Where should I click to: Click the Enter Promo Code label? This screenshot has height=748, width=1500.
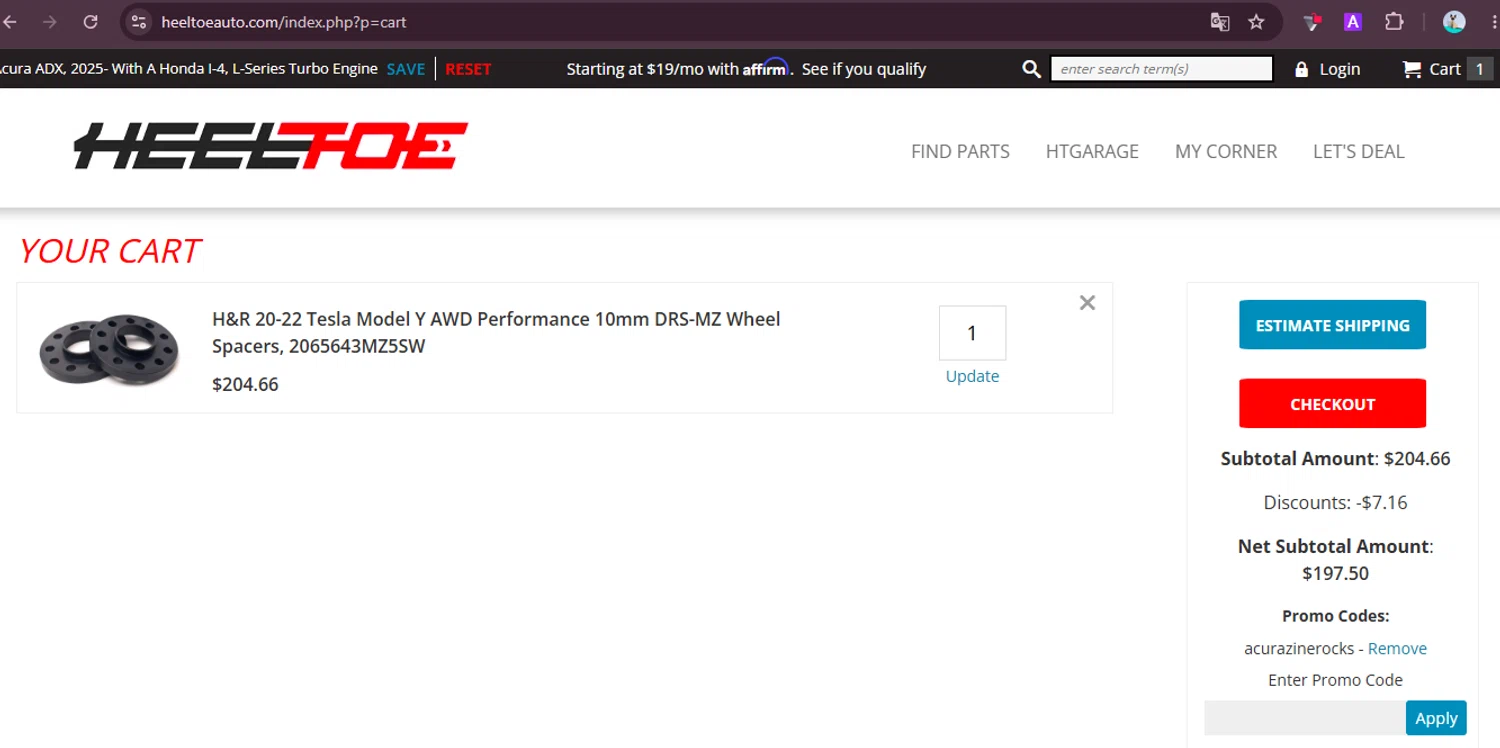(x=1335, y=680)
